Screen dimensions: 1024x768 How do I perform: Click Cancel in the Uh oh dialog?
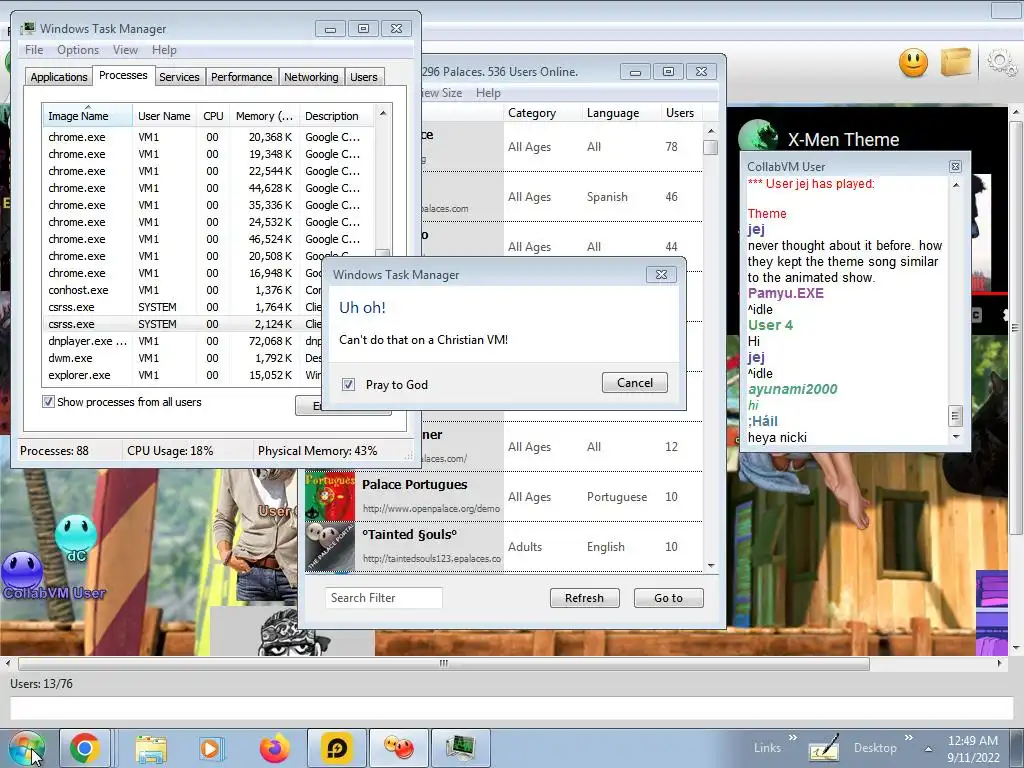635,383
